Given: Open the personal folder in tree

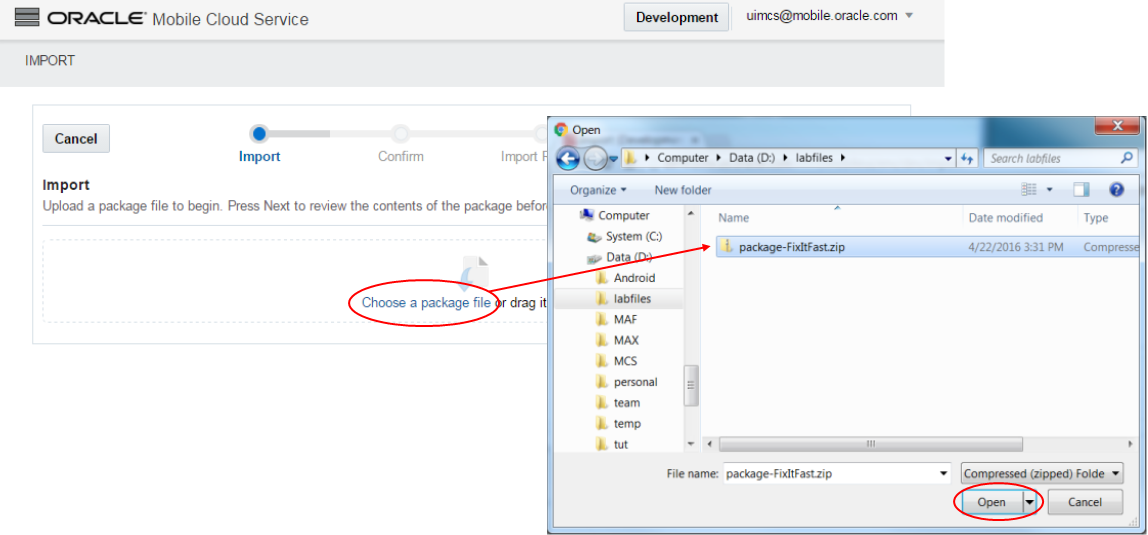Looking at the screenshot, I should [x=626, y=382].
